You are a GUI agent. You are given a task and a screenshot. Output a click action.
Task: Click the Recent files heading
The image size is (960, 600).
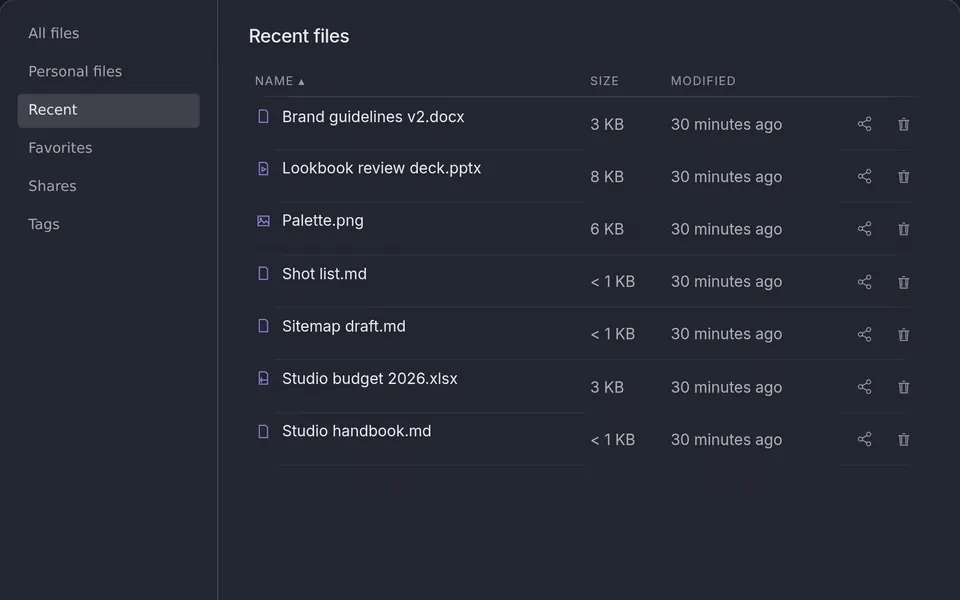(299, 36)
